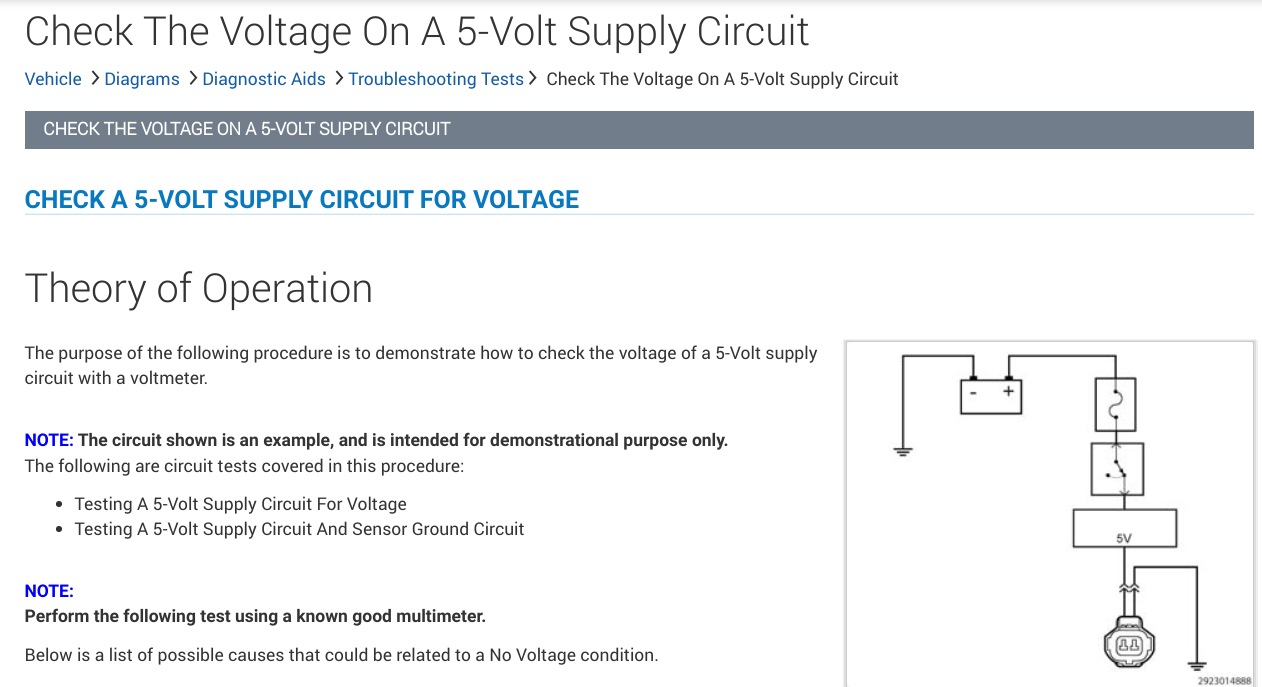Go to the Diagrams breadcrumb link
Image resolution: width=1262 pixels, height=687 pixels.
point(142,79)
